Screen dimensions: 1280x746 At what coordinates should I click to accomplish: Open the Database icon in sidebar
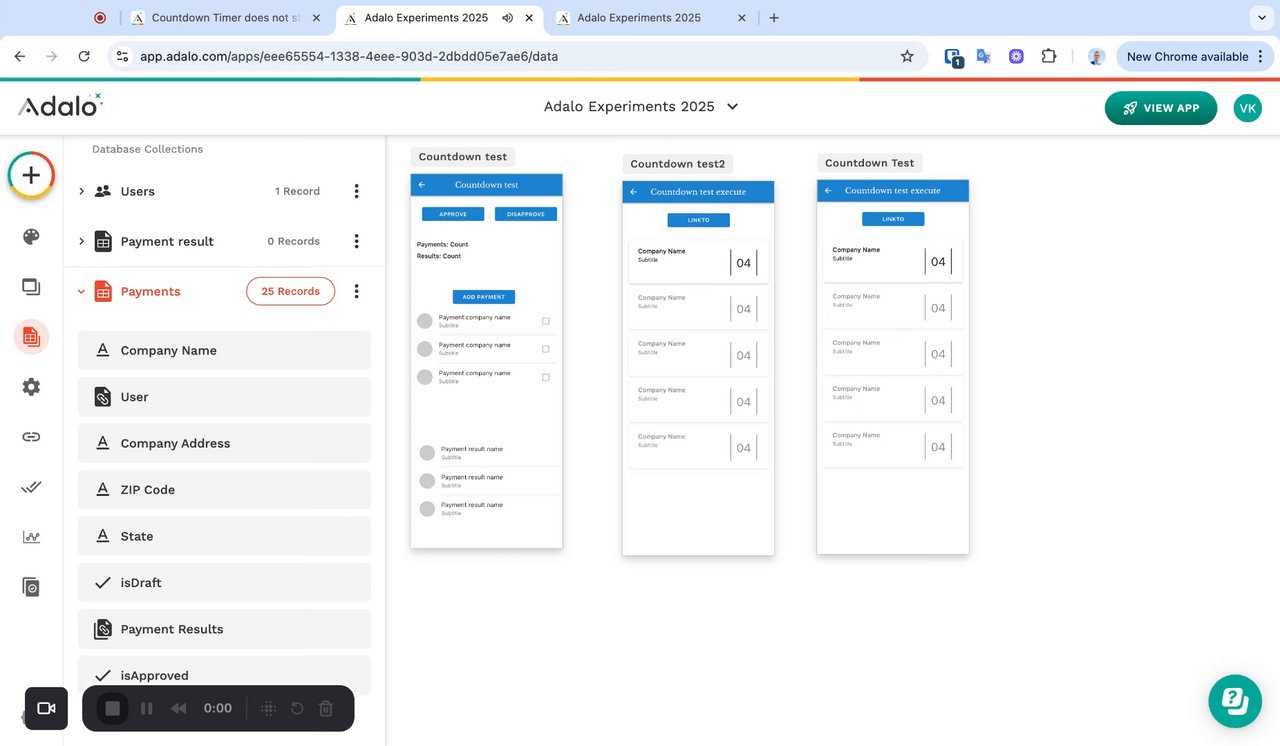(31, 337)
